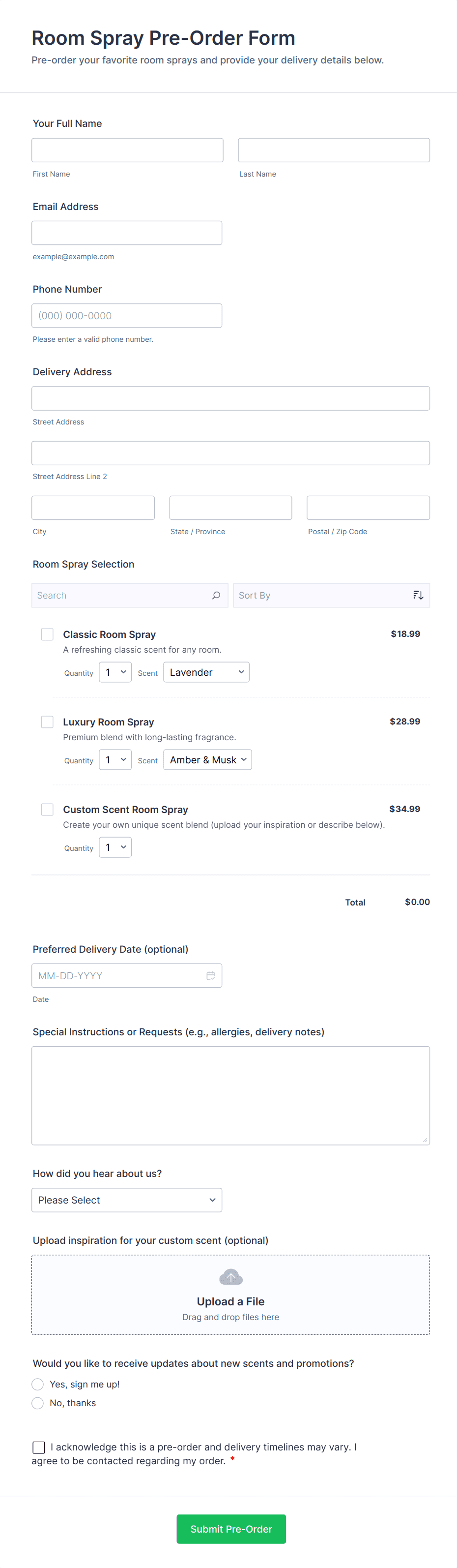Select the Luxury Room Spray checkbox
The image size is (457, 1568).
click(x=47, y=722)
